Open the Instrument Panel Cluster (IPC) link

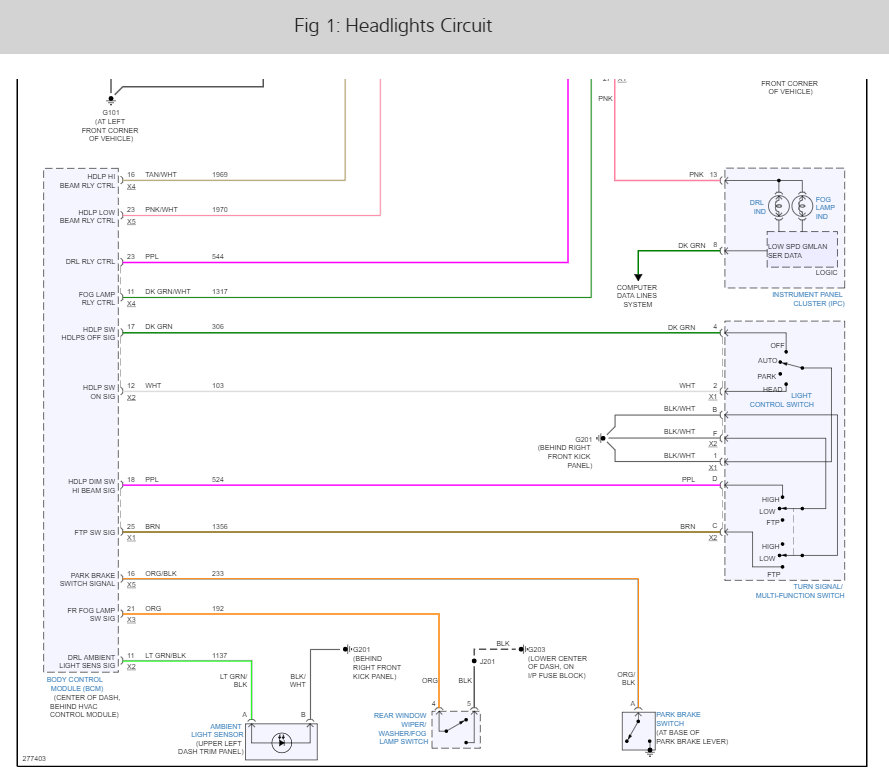pyautogui.click(x=808, y=299)
